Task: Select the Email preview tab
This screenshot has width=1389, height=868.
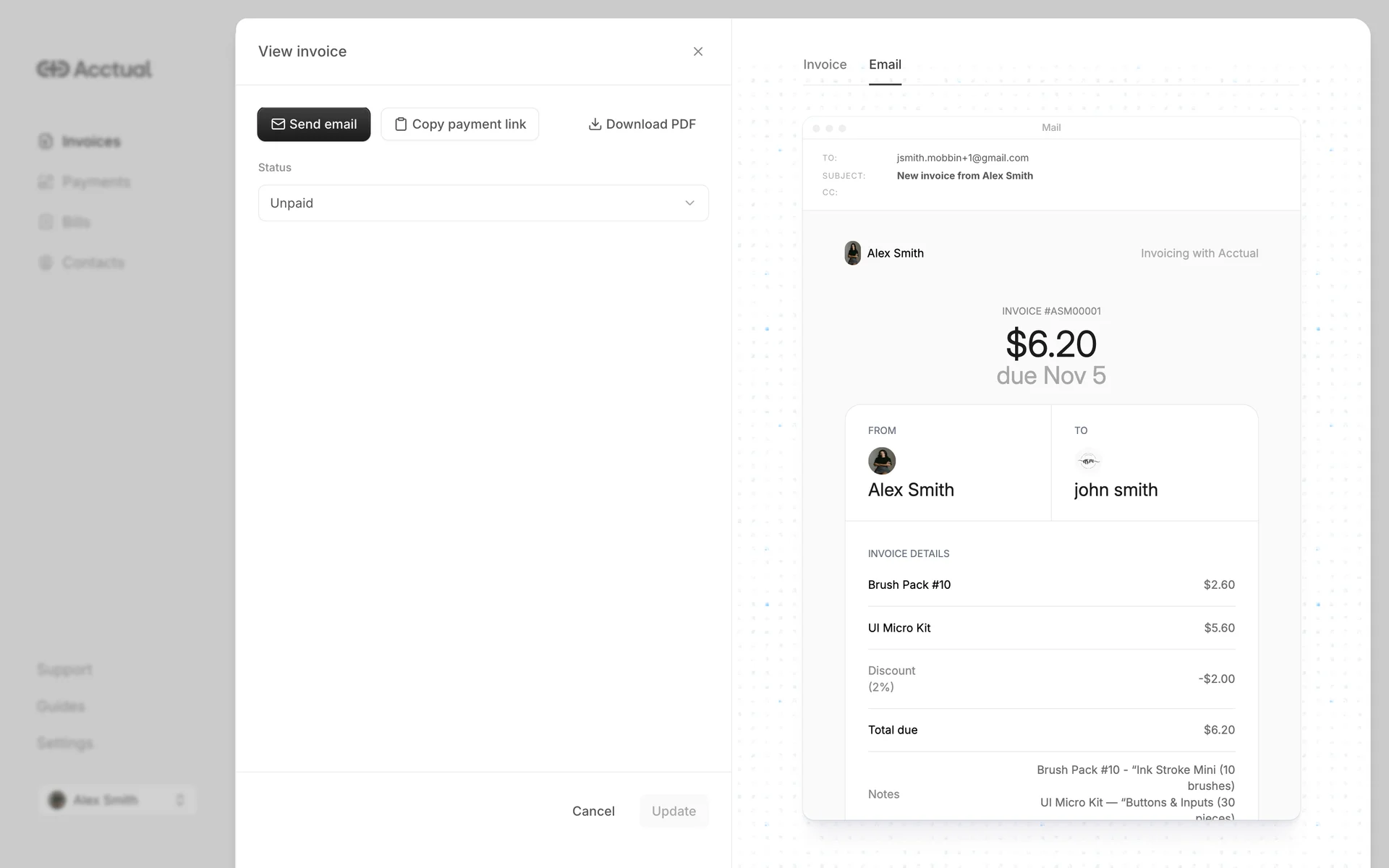Action: pos(885,64)
